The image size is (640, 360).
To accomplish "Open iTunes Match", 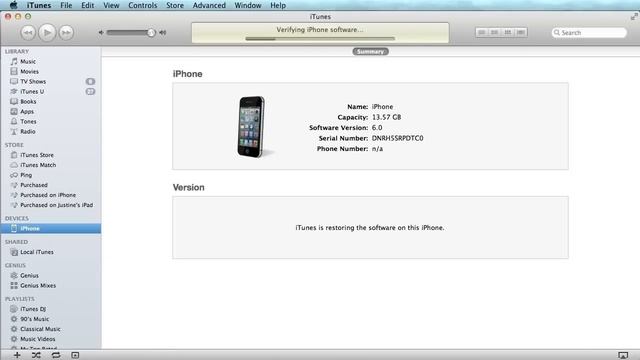I will [38, 165].
